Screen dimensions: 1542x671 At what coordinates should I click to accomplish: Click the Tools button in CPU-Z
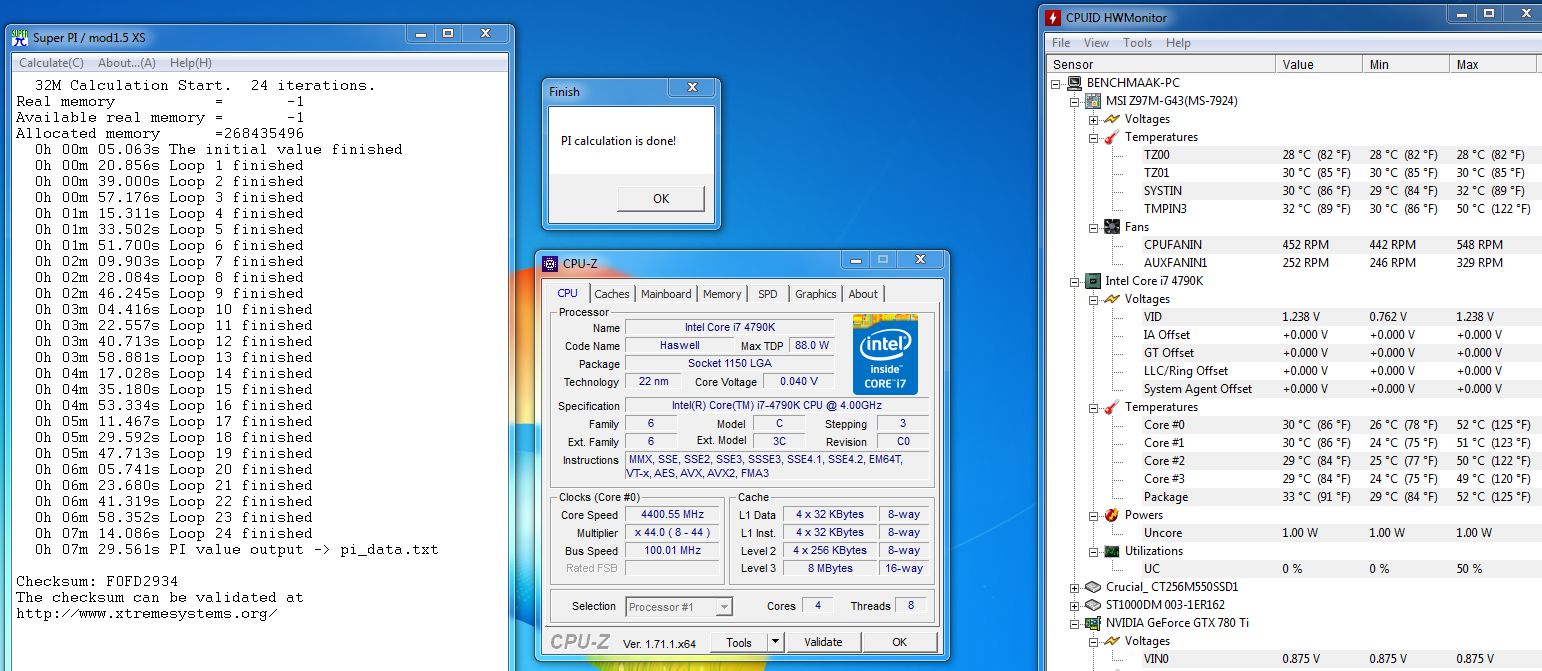739,642
